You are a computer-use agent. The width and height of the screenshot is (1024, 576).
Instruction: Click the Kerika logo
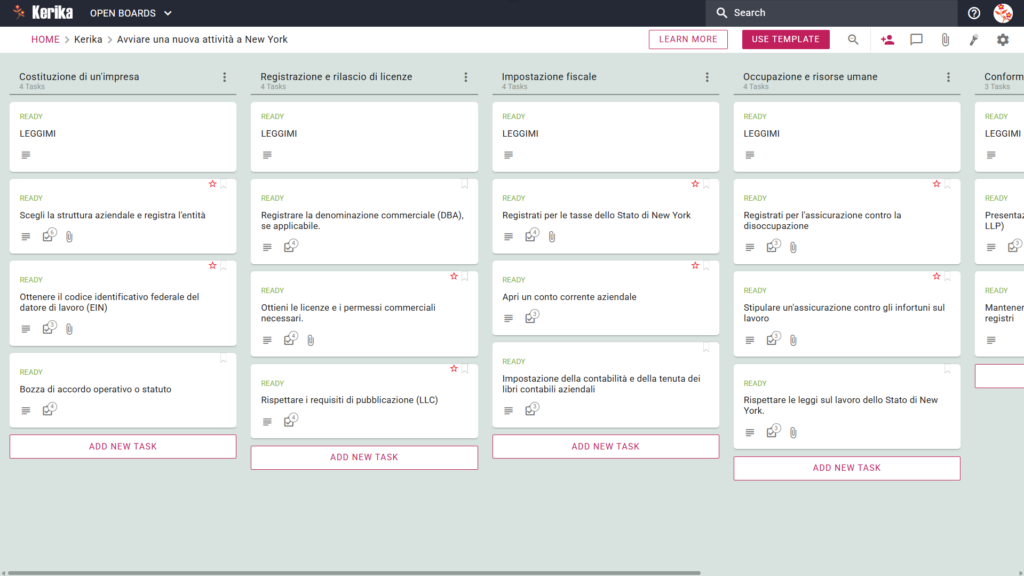(44, 12)
